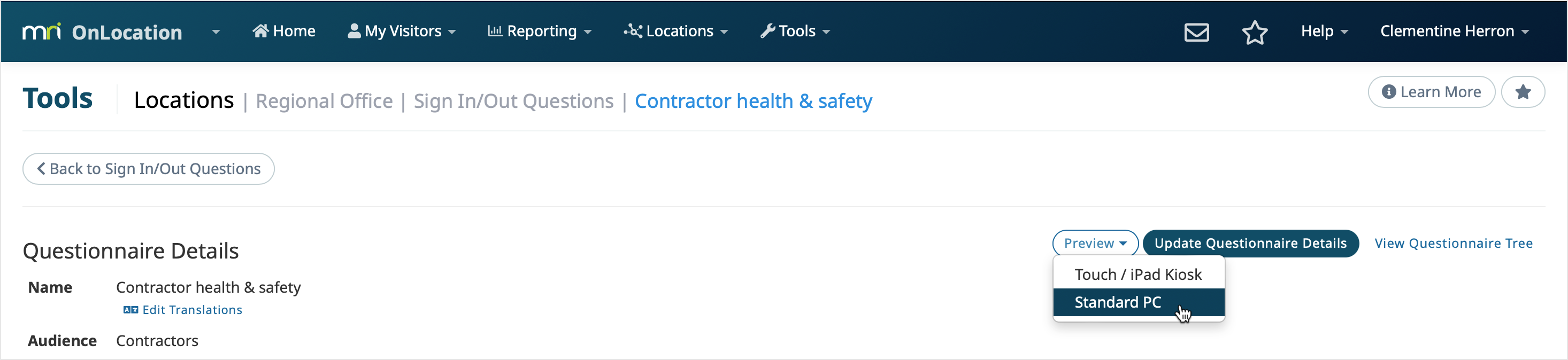
Task: Click the translate icon beside Edit Translations
Action: [131, 310]
